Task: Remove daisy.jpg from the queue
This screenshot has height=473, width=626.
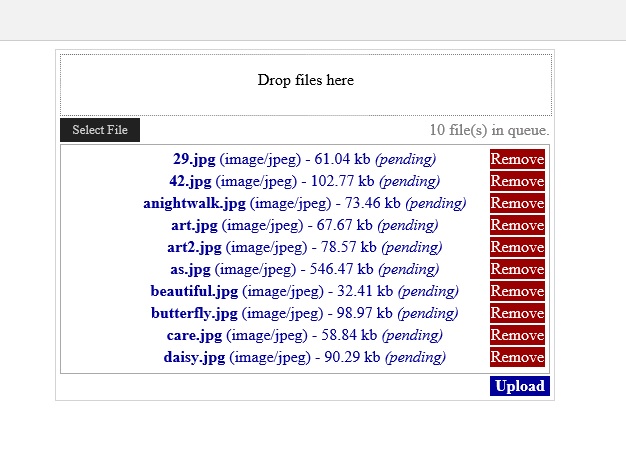Action: pyautogui.click(x=517, y=357)
